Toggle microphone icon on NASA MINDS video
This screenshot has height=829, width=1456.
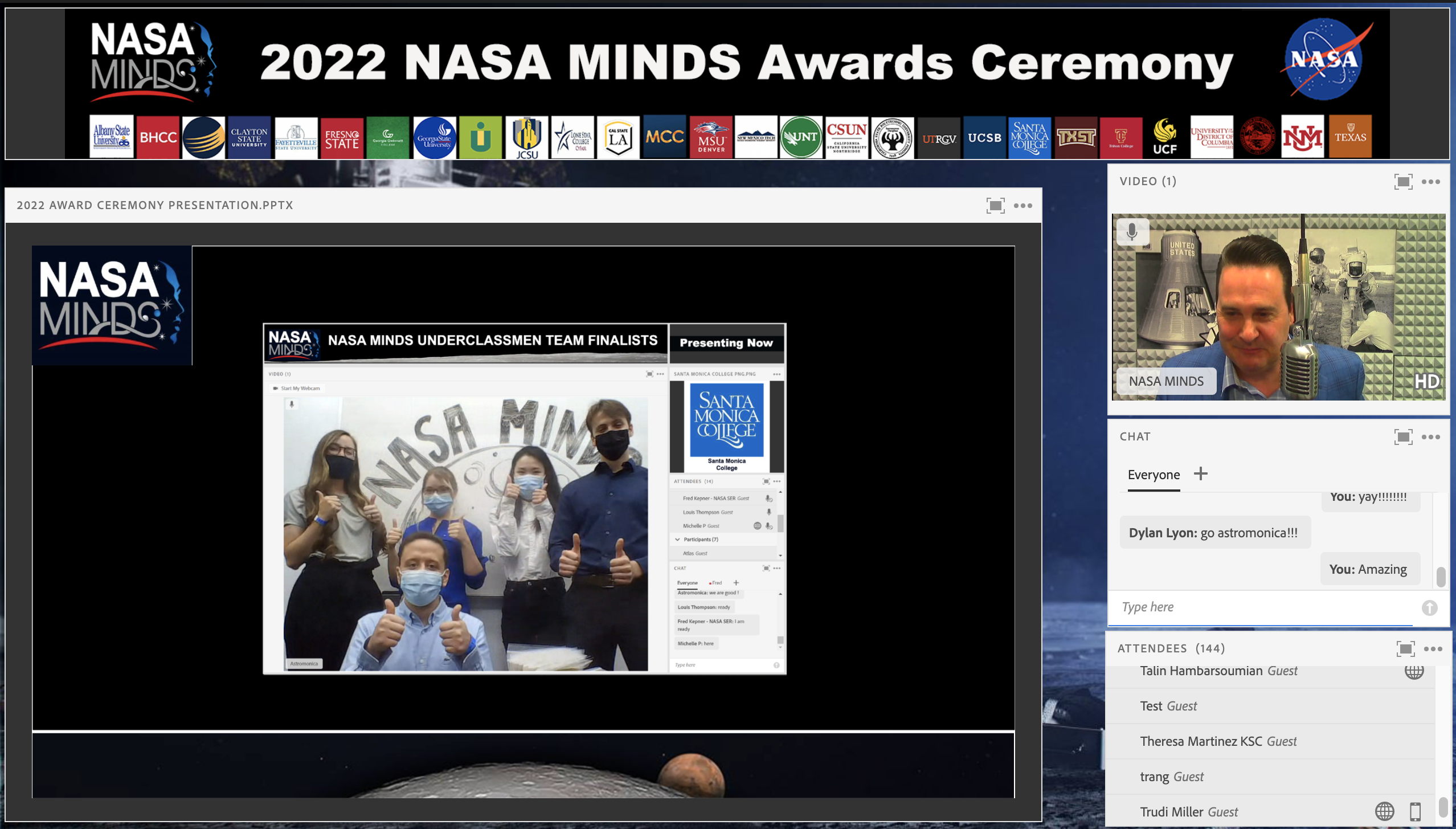1132,231
